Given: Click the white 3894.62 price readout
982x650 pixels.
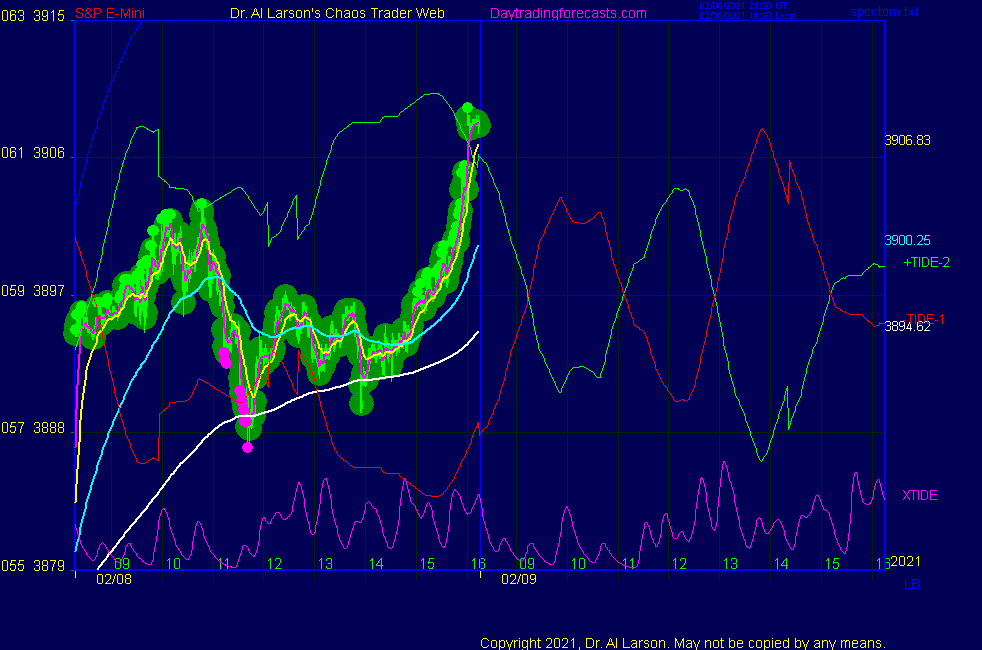Looking at the screenshot, I should 907,326.
